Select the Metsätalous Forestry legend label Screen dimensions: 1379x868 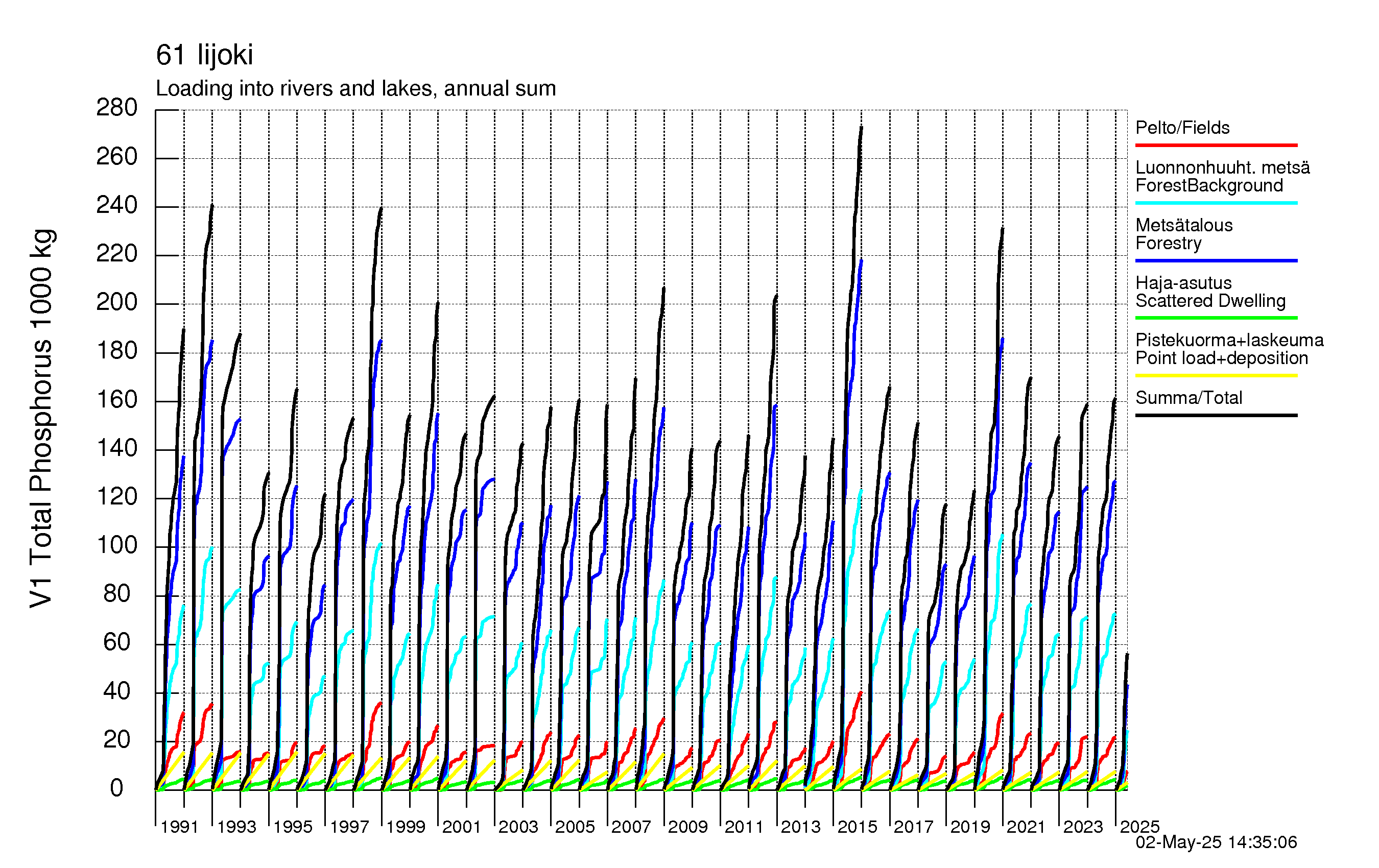pos(1184,234)
